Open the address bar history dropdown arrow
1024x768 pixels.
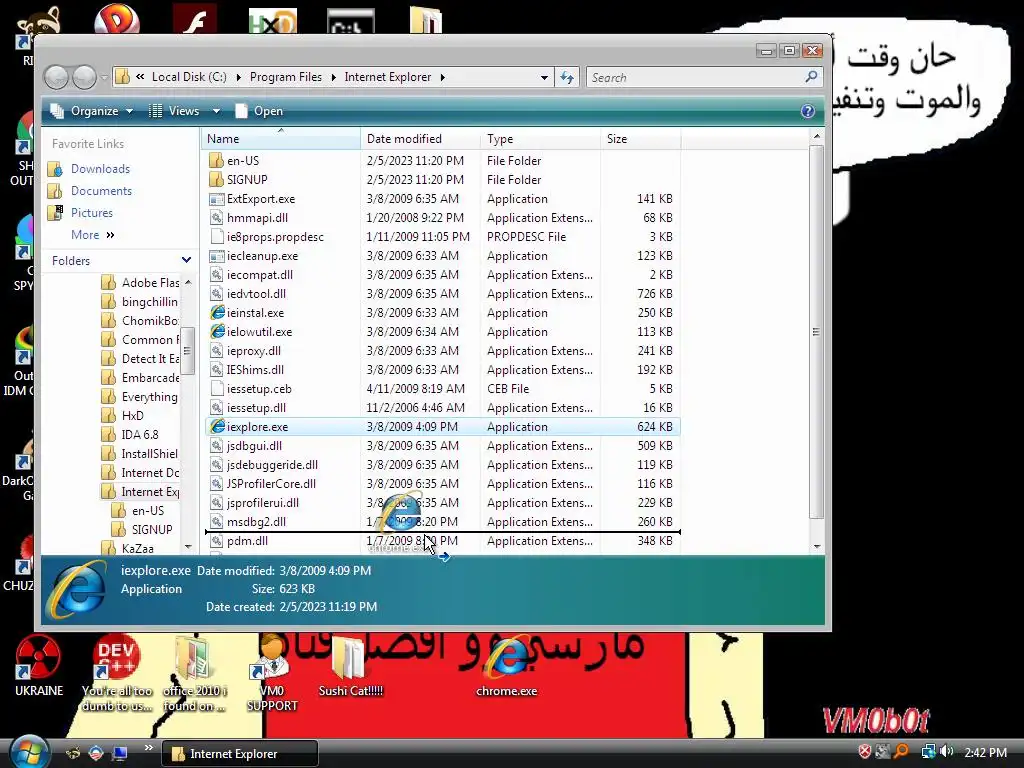pyautogui.click(x=544, y=78)
